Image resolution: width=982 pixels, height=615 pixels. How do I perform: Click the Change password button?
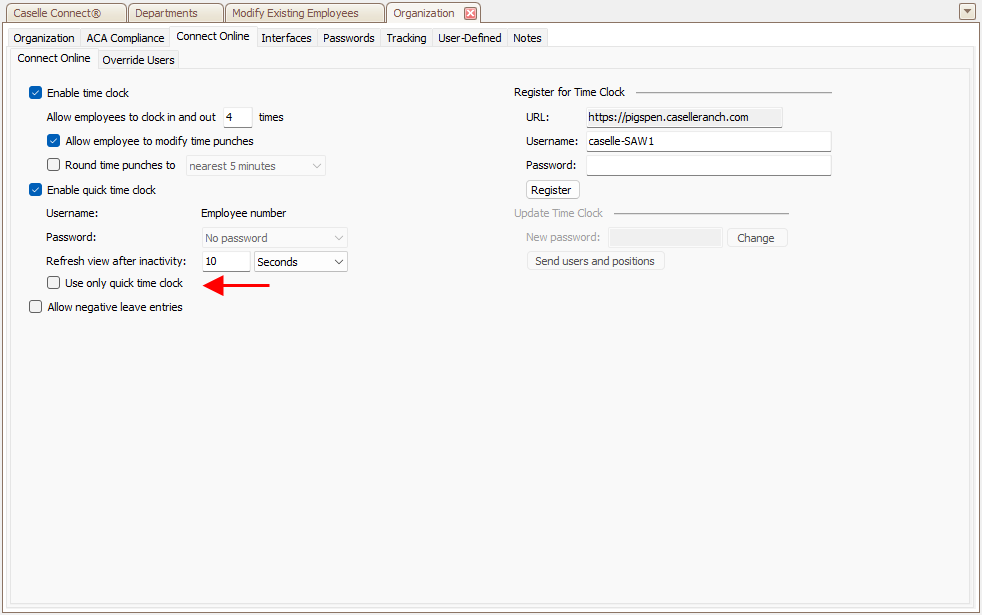coord(756,238)
